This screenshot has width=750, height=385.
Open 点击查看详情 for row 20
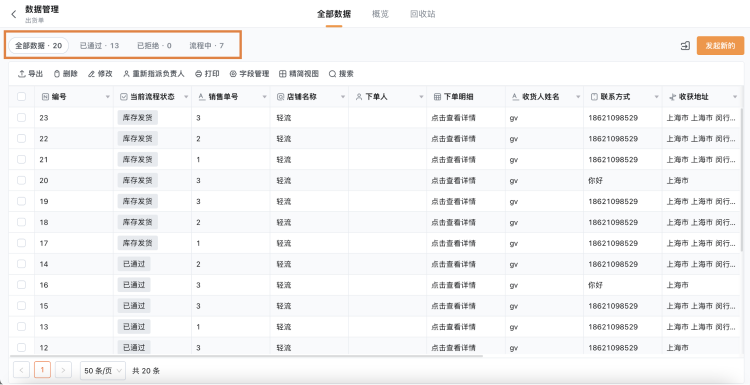point(453,180)
